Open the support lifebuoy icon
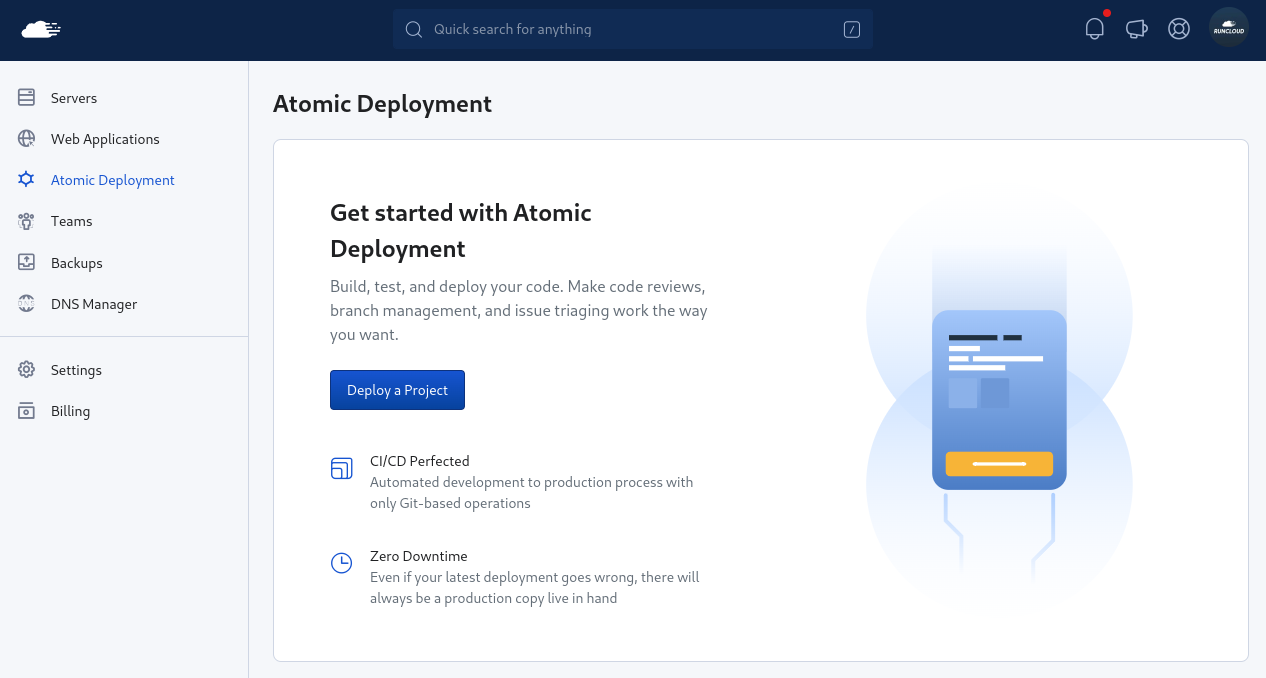 click(x=1179, y=29)
